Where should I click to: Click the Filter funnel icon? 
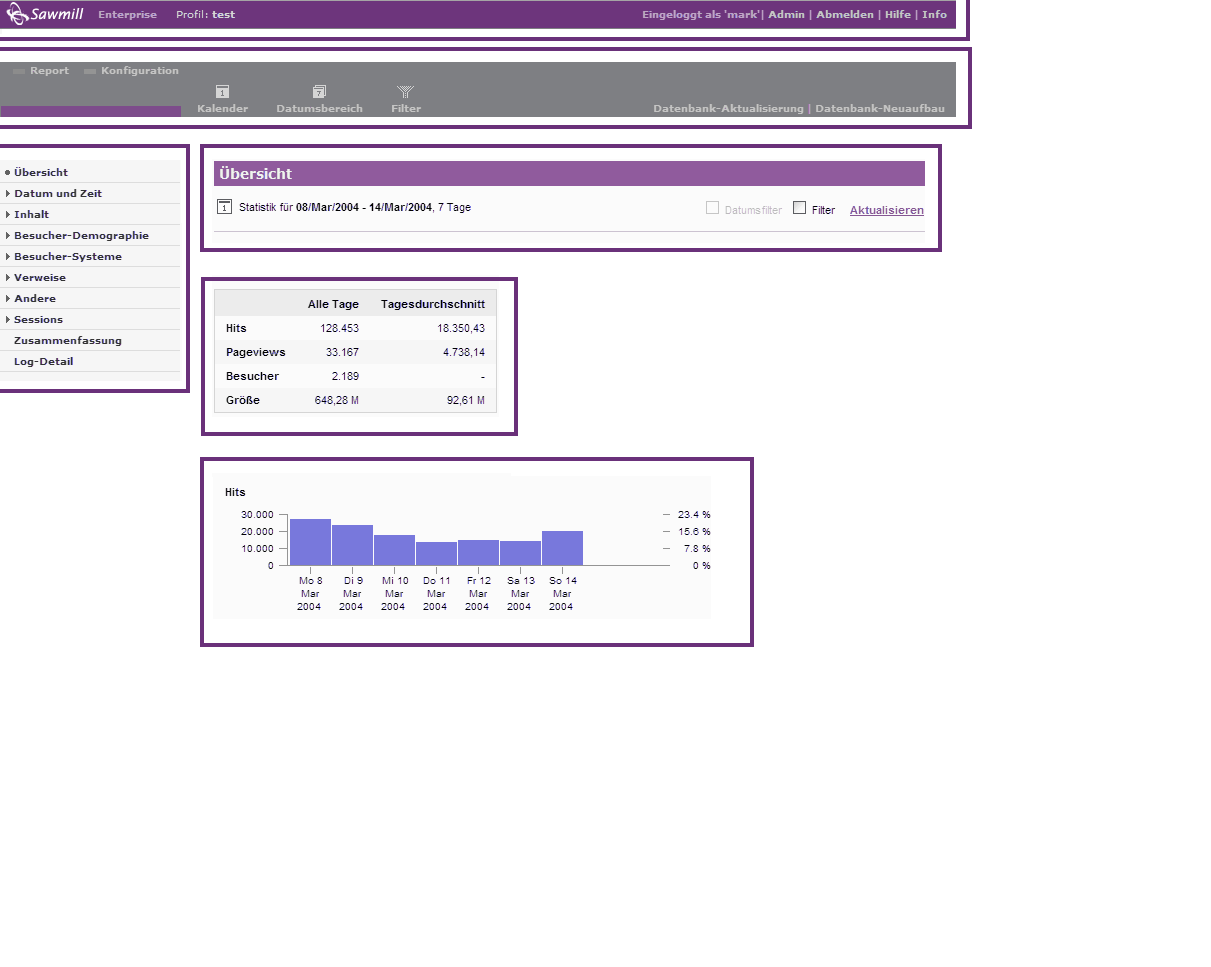pos(405,92)
